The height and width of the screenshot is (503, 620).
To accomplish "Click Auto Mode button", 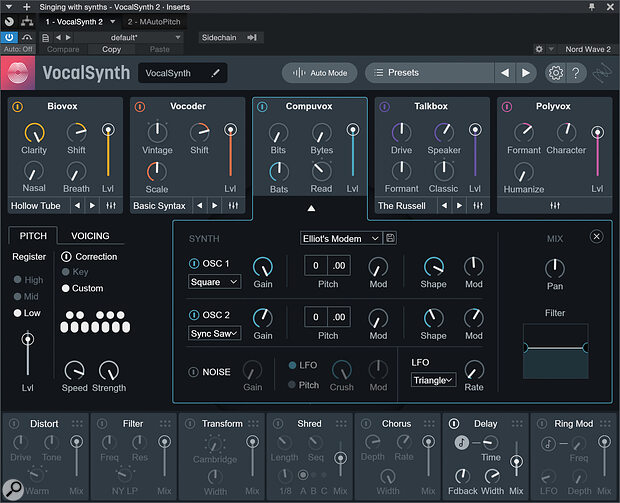I will coord(319,73).
